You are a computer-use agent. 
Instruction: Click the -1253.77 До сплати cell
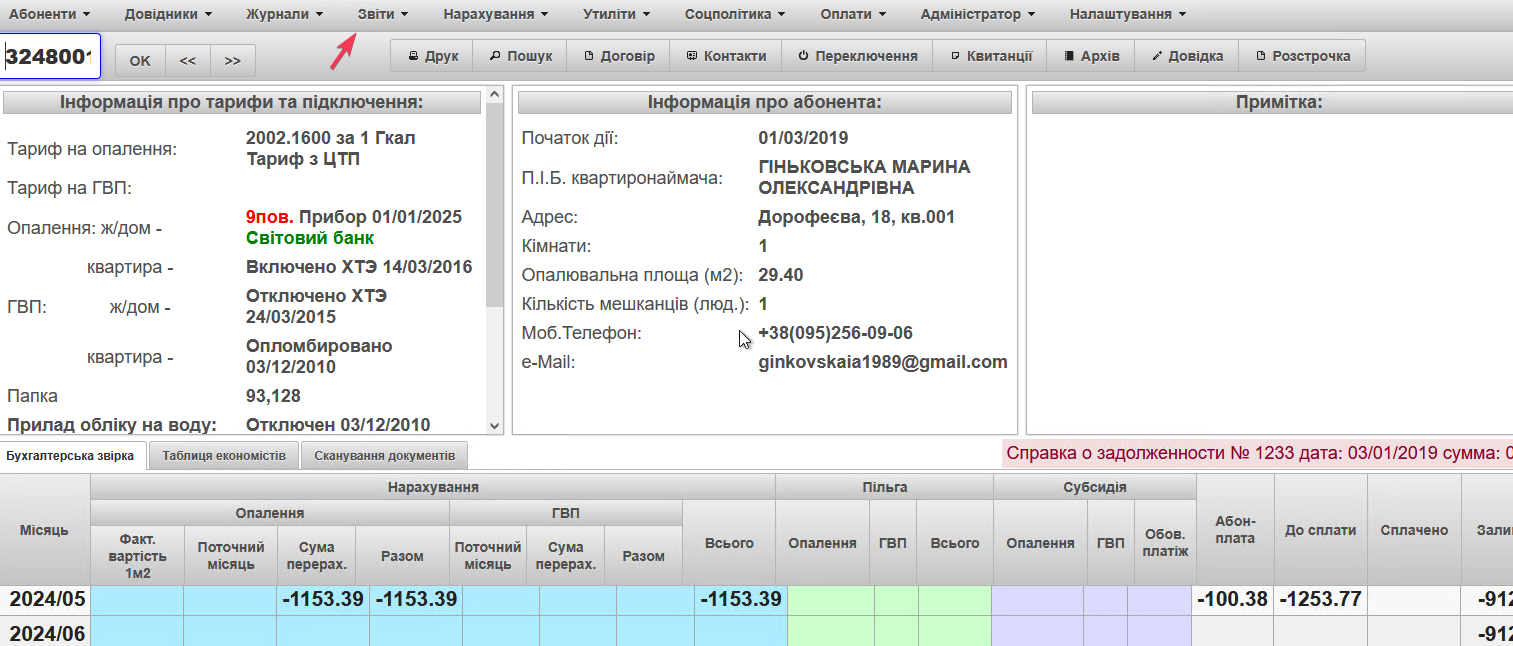(1321, 600)
